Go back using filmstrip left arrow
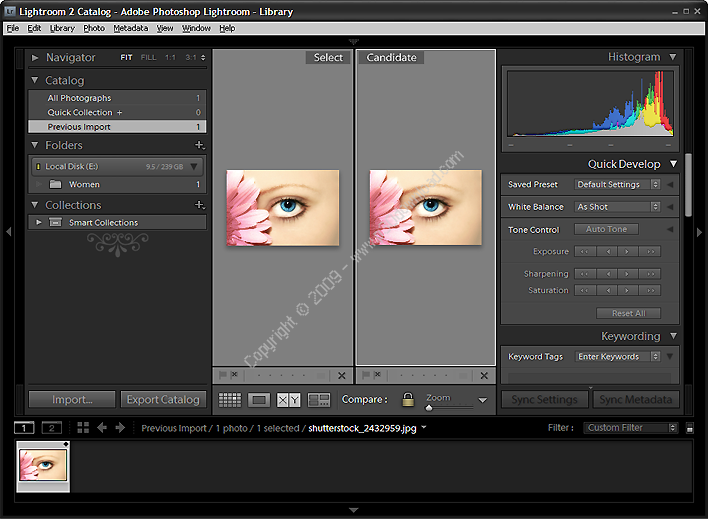This screenshot has height=519, width=708. [102, 428]
